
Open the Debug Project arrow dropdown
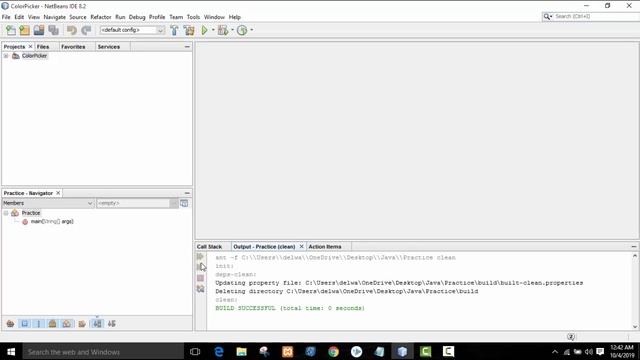(232, 30)
